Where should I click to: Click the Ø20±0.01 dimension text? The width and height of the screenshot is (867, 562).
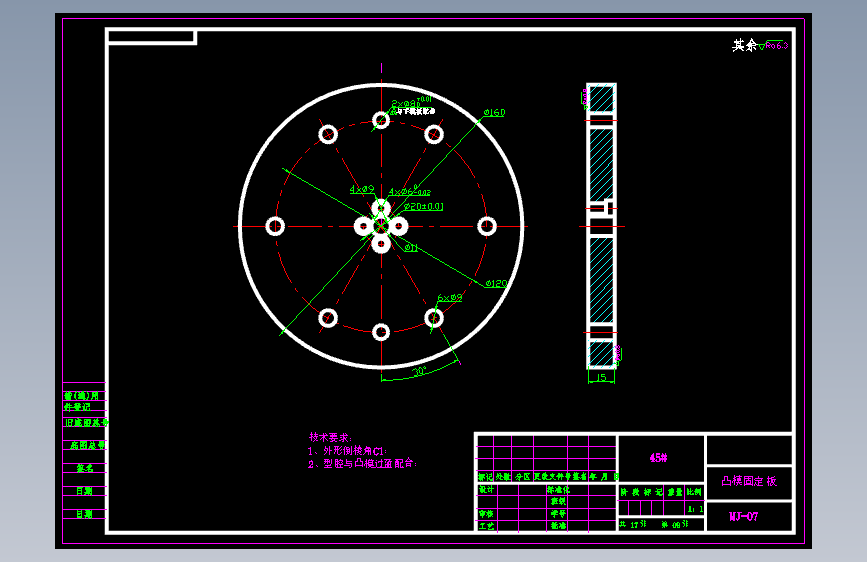click(424, 206)
